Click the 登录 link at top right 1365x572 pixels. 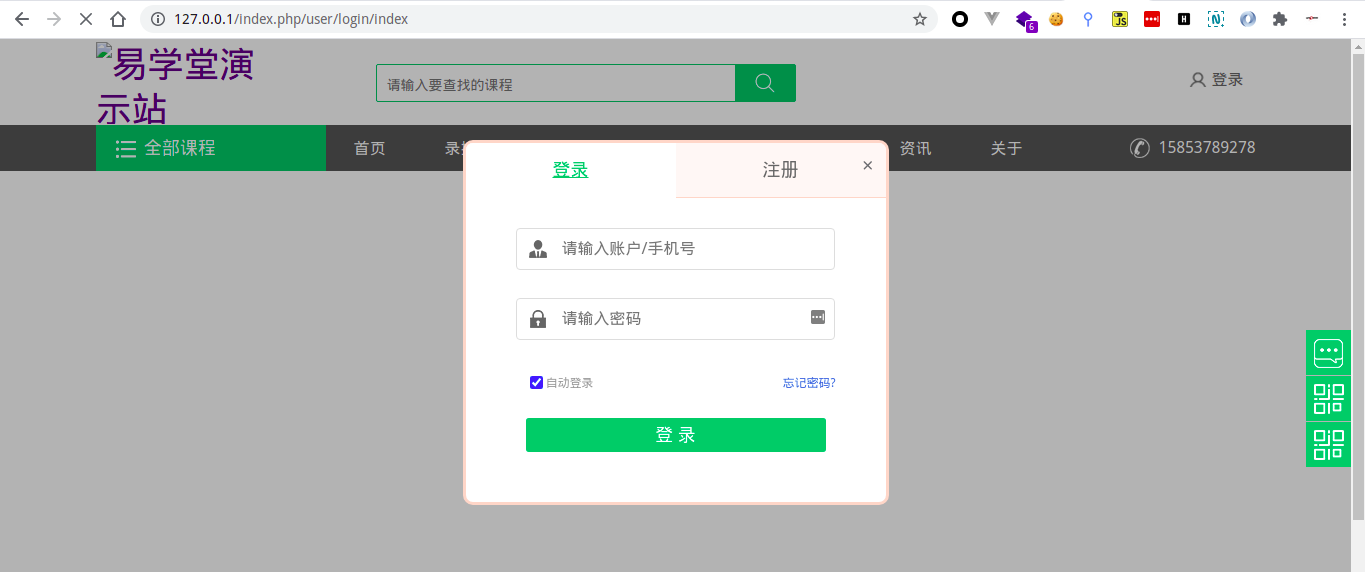click(1216, 80)
